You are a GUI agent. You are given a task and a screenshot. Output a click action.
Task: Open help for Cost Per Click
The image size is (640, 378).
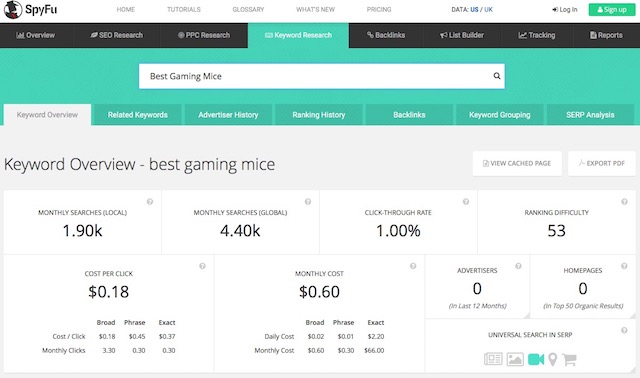(202, 266)
